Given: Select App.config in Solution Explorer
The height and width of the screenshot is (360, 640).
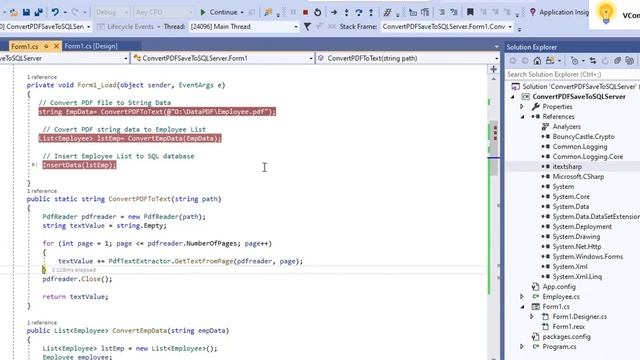Looking at the screenshot, I should pos(559,287).
